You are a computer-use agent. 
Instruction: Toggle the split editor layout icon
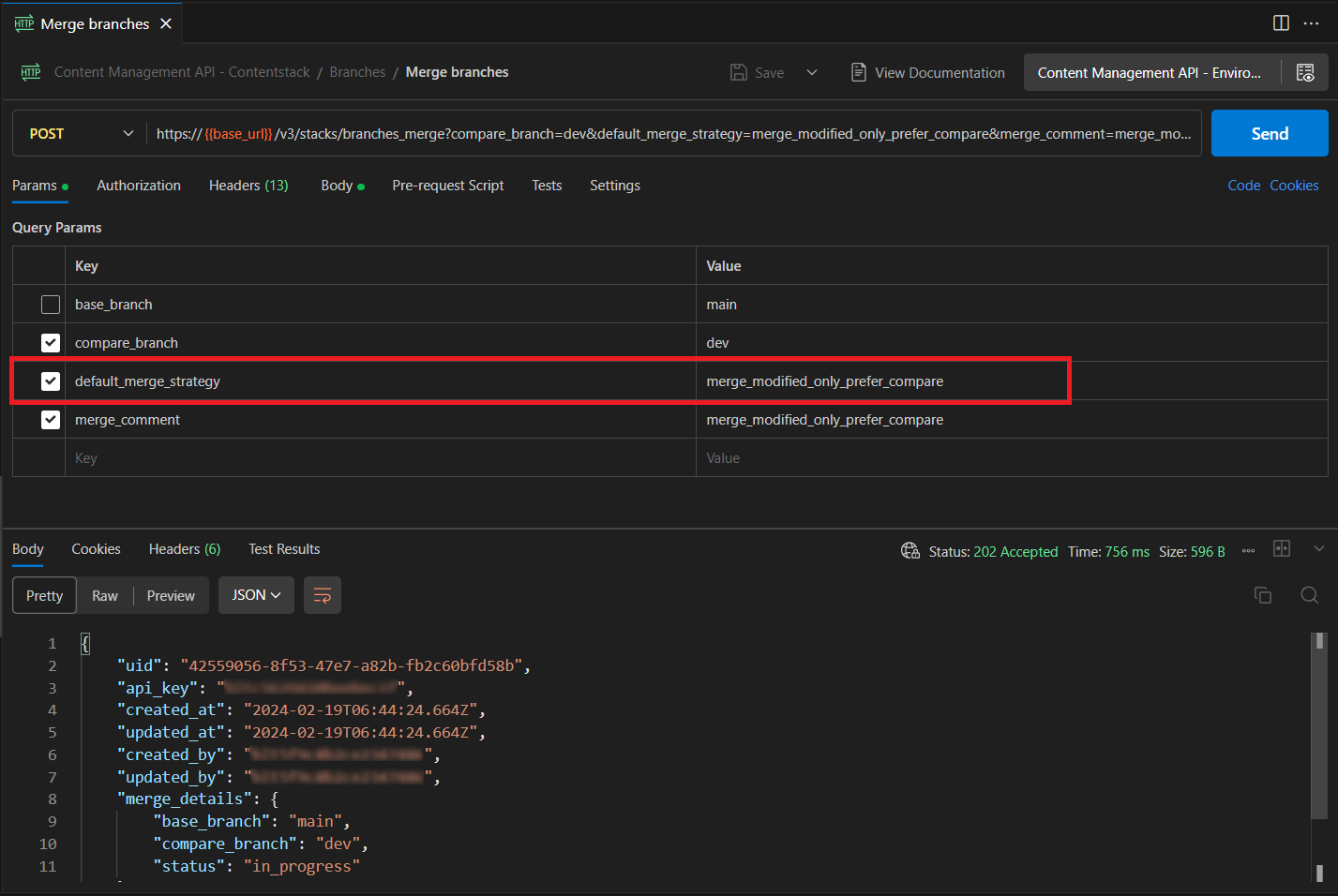tap(1281, 23)
